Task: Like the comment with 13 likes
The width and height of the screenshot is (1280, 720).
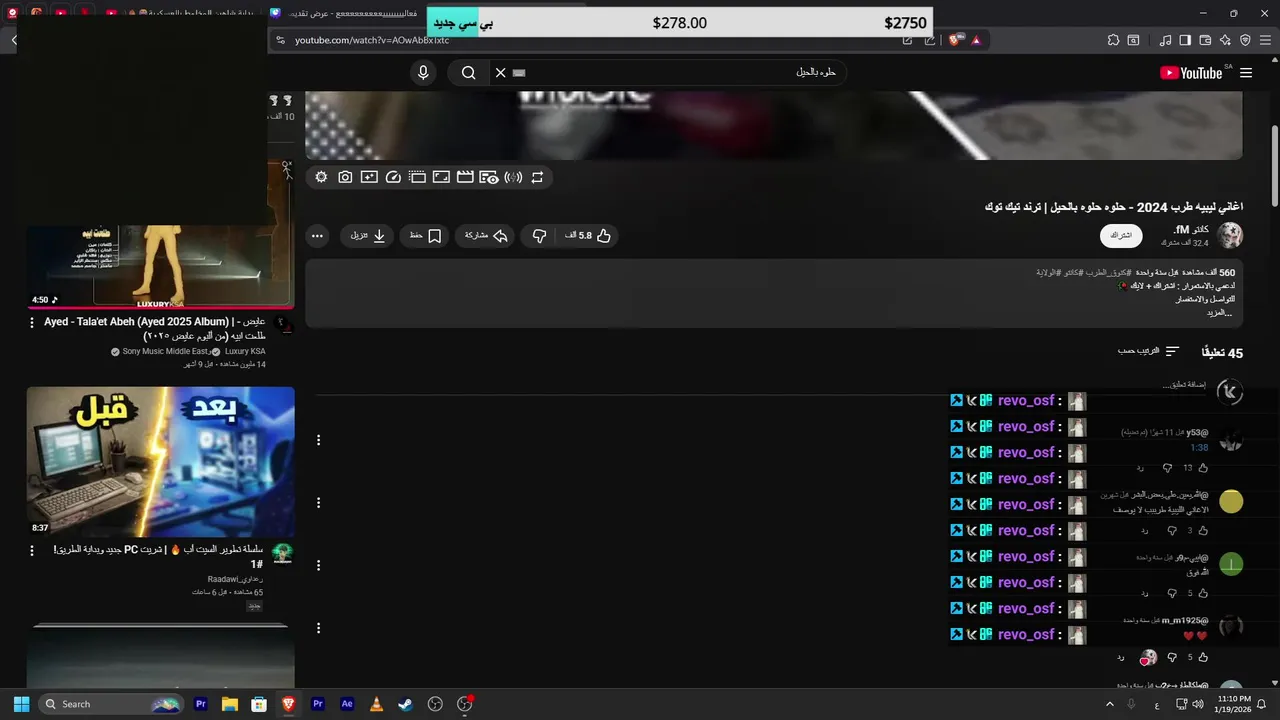Action: tap(1203, 468)
